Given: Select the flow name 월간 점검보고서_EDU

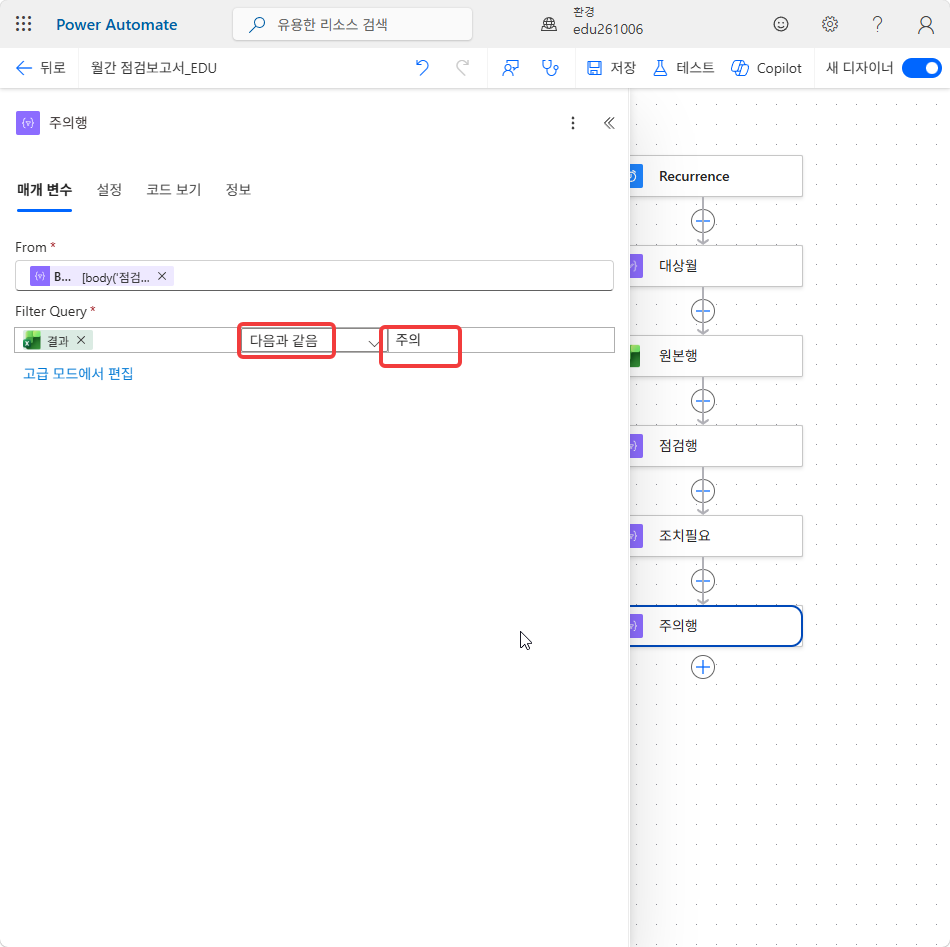Looking at the screenshot, I should point(154,68).
